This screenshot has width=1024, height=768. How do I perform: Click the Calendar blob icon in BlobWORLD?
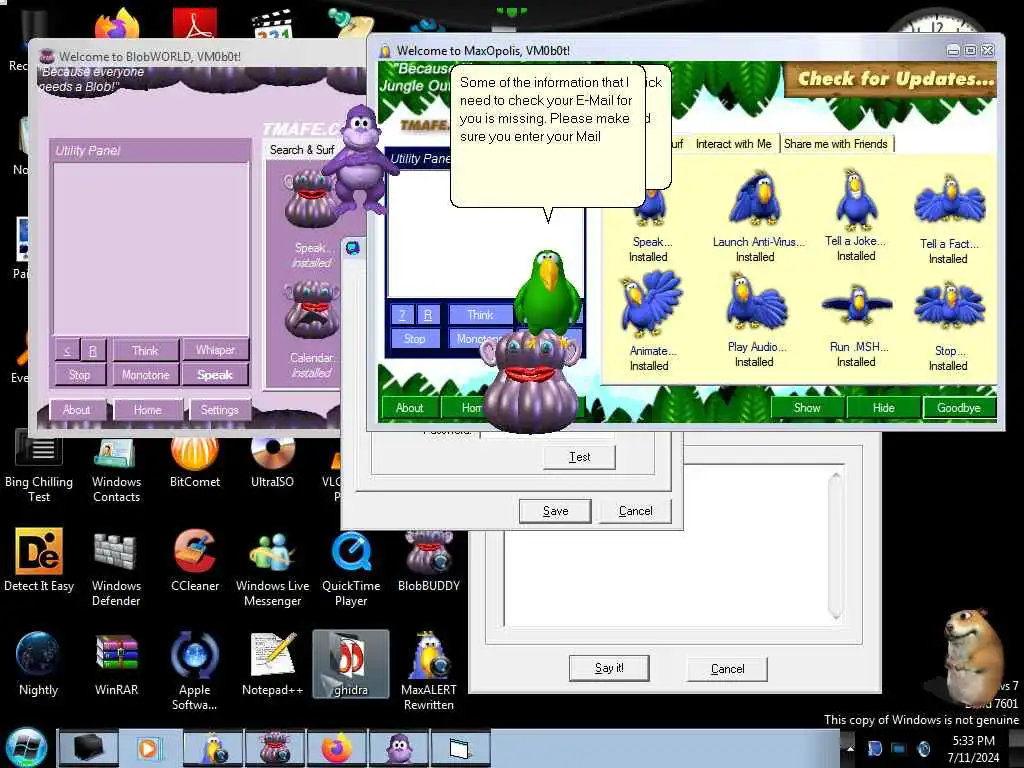[x=312, y=310]
